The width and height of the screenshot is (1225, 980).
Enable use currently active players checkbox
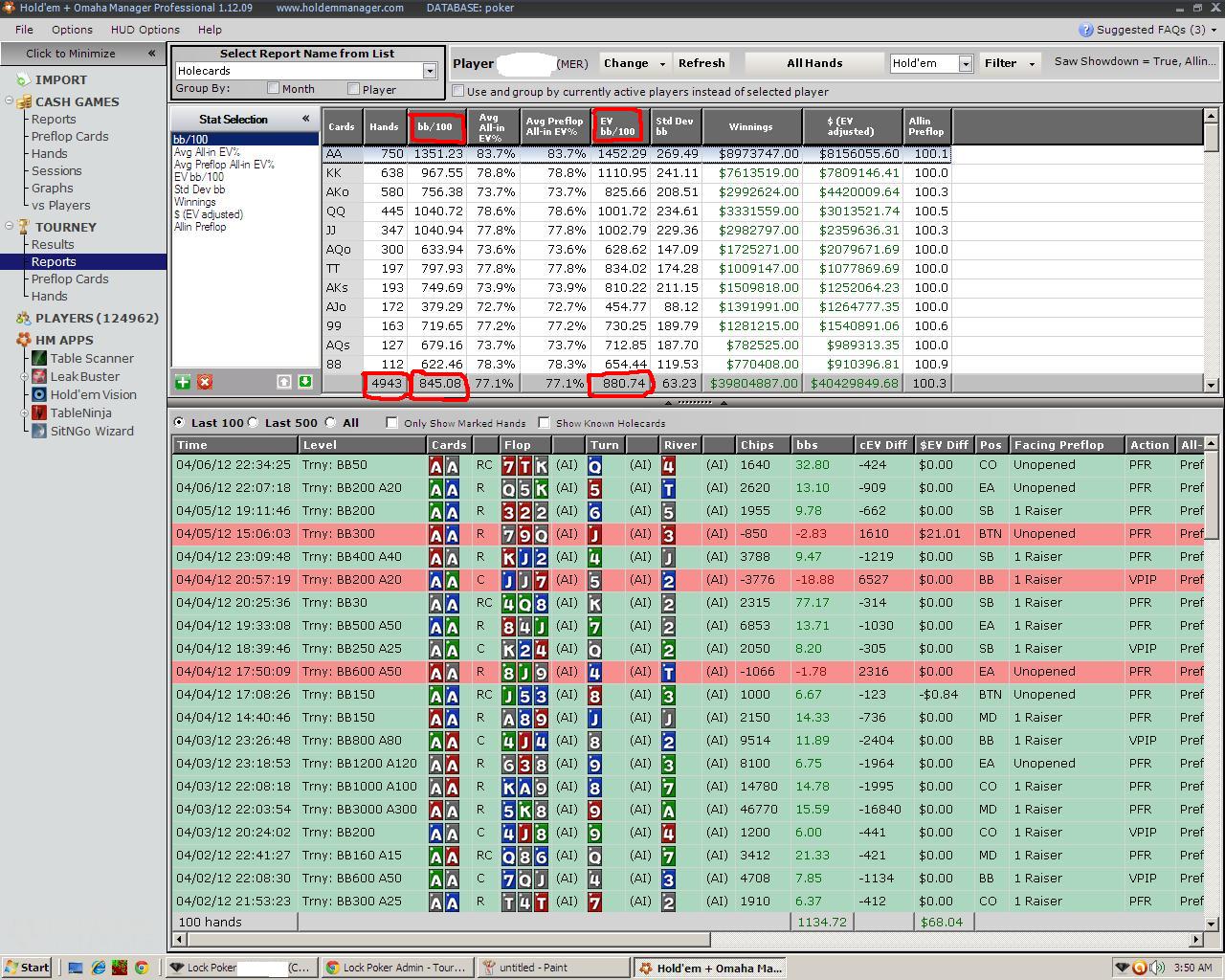(458, 91)
